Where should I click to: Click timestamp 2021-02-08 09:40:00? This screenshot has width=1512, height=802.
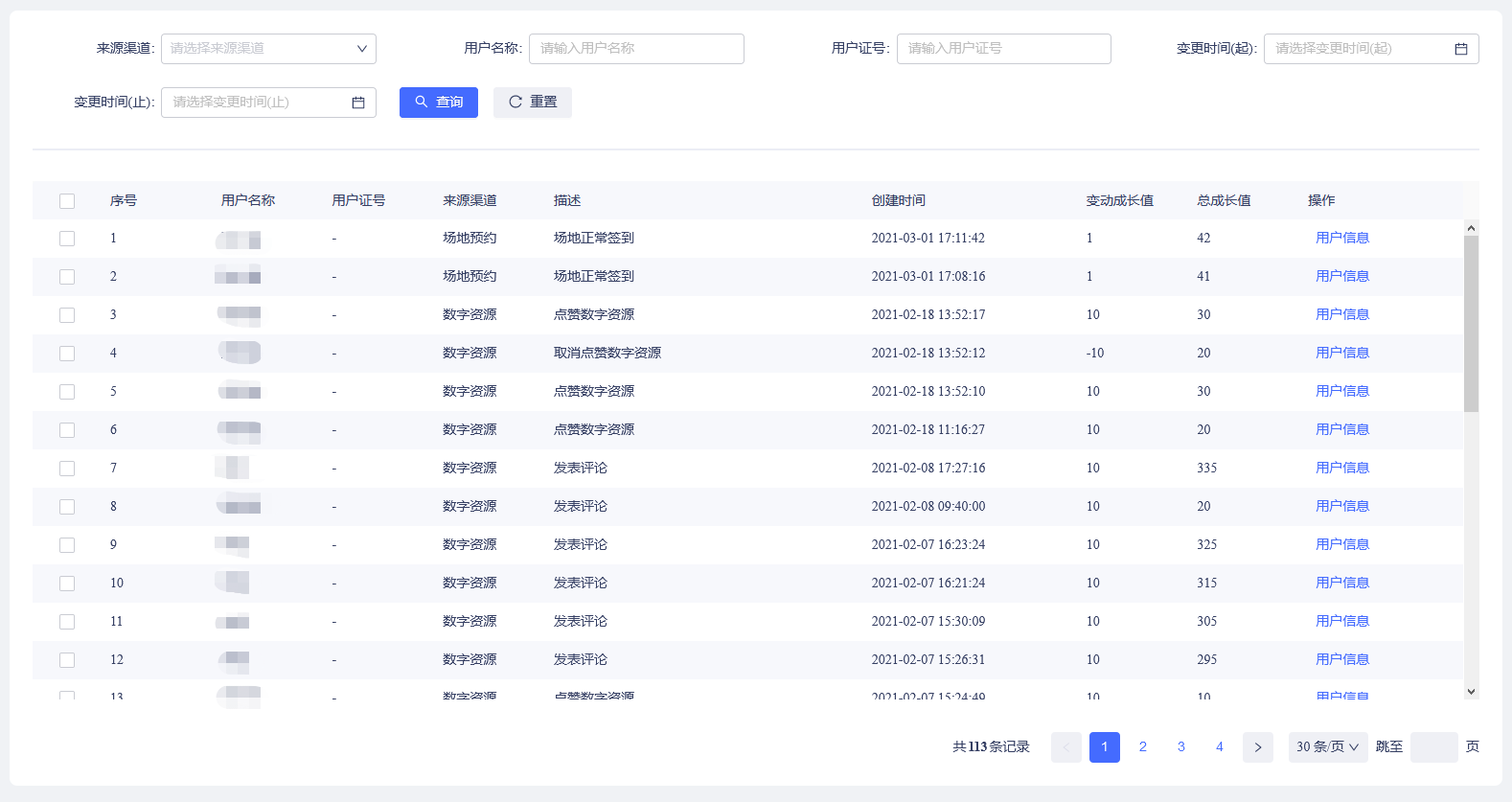[928, 507]
